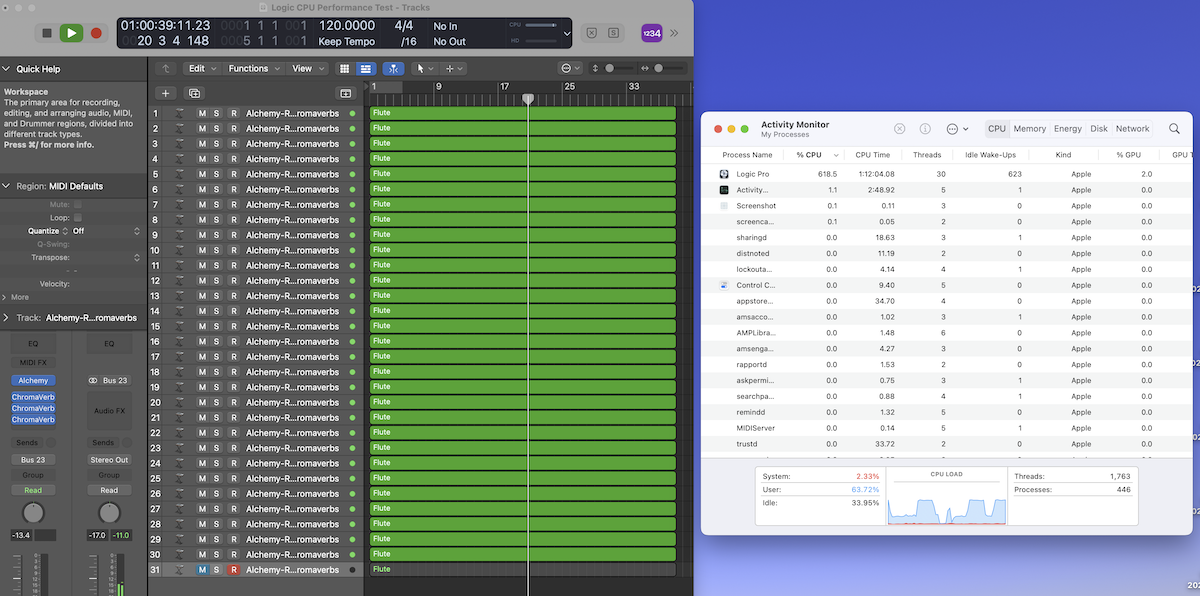Image resolution: width=1200 pixels, height=596 pixels.
Task: Open the waveform zoom dropdown
Action: tap(571, 68)
